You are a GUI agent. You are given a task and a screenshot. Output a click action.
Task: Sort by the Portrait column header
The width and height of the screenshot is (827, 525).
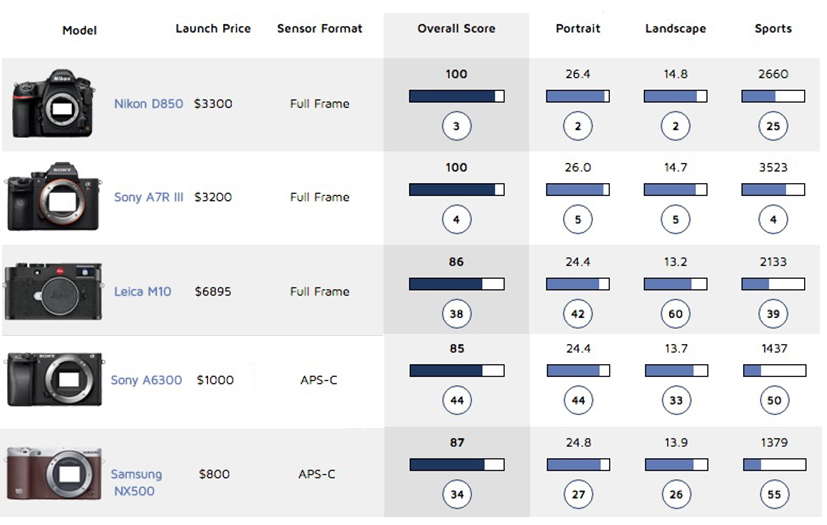pos(578,28)
